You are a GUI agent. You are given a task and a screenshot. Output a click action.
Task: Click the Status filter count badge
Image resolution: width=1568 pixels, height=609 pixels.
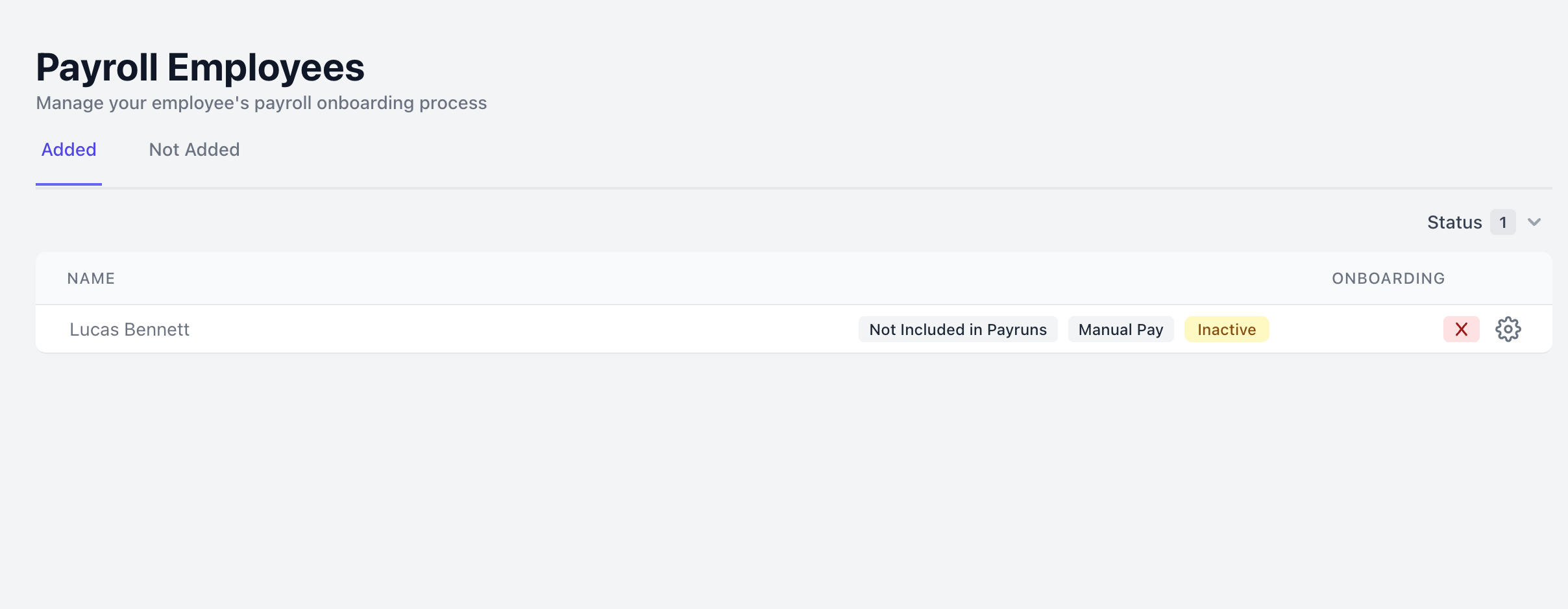click(x=1502, y=222)
